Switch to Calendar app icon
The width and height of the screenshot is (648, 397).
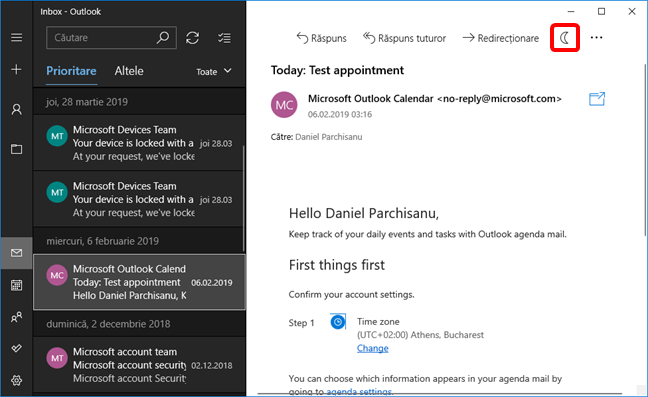17,285
